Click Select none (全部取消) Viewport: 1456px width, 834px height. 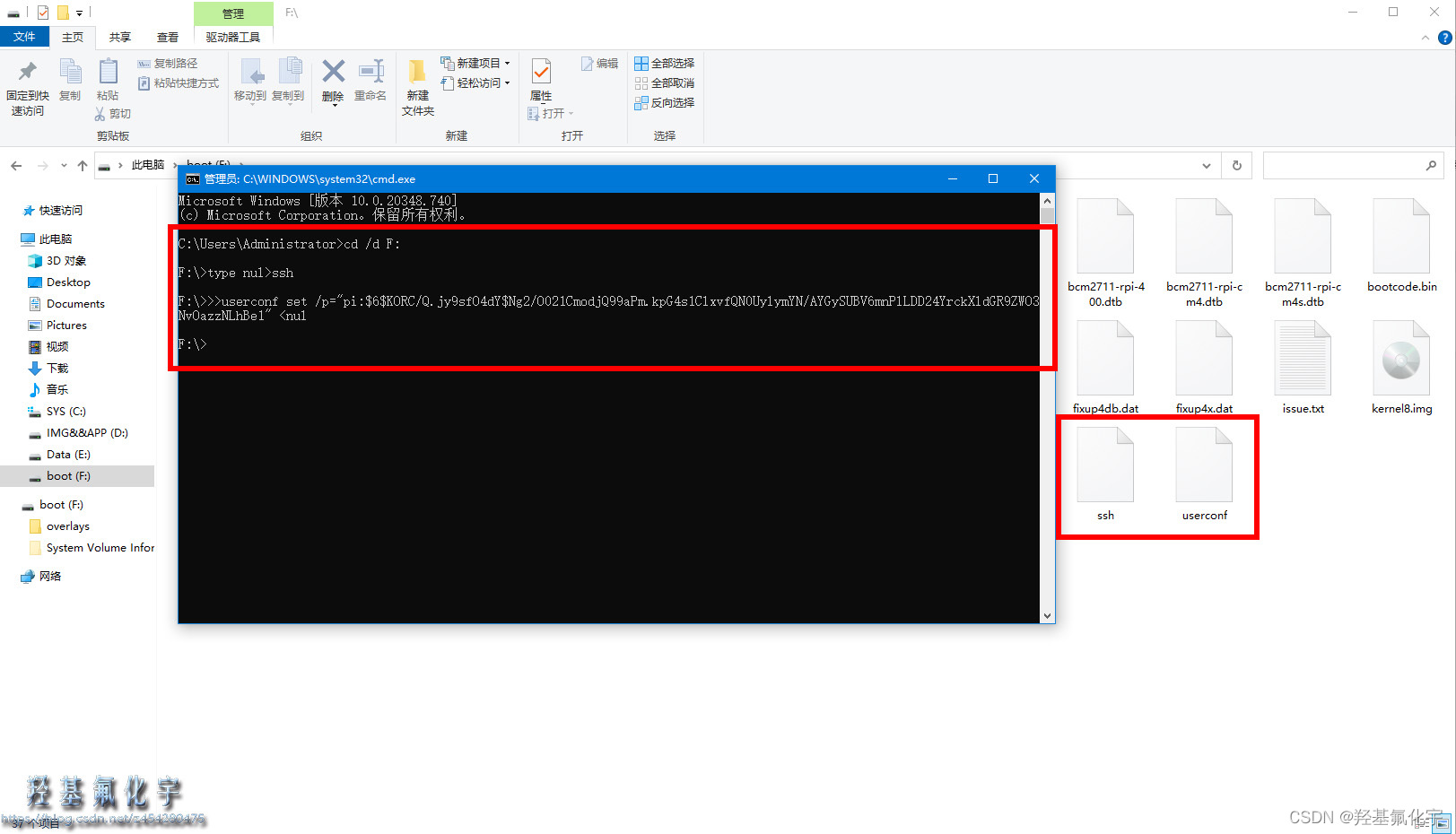click(665, 83)
